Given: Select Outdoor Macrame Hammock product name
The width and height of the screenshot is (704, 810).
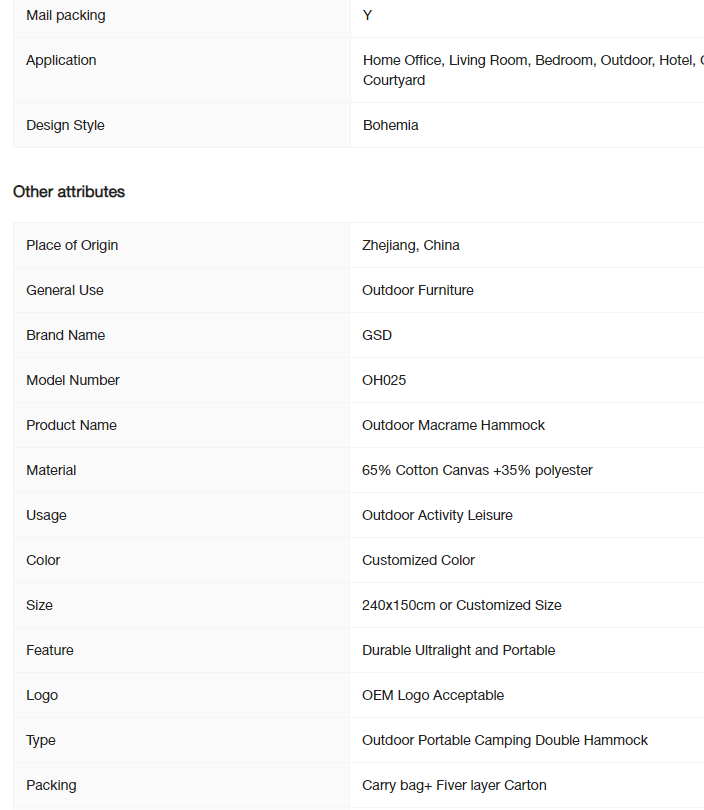Looking at the screenshot, I should tap(453, 425).
